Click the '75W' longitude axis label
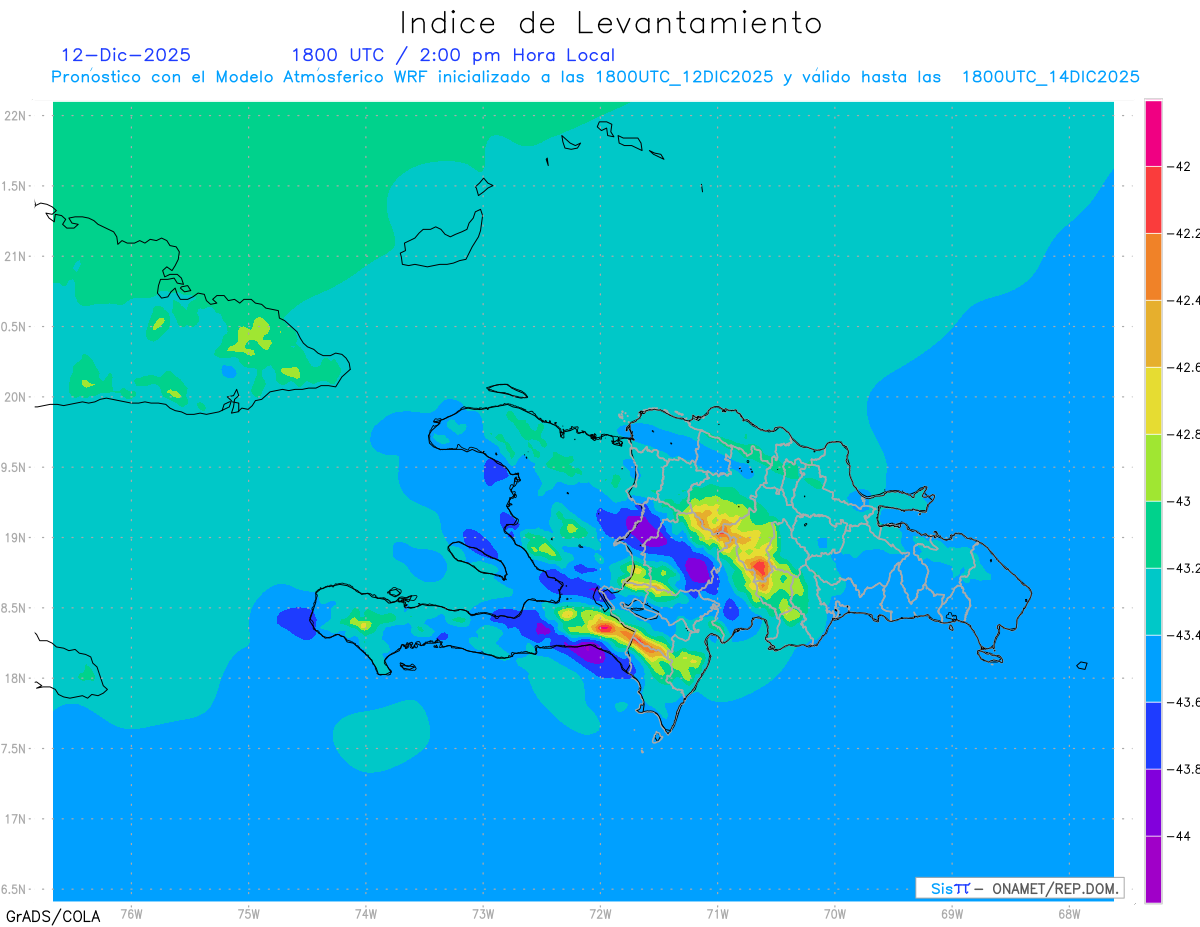The image size is (1200, 927). tap(249, 914)
